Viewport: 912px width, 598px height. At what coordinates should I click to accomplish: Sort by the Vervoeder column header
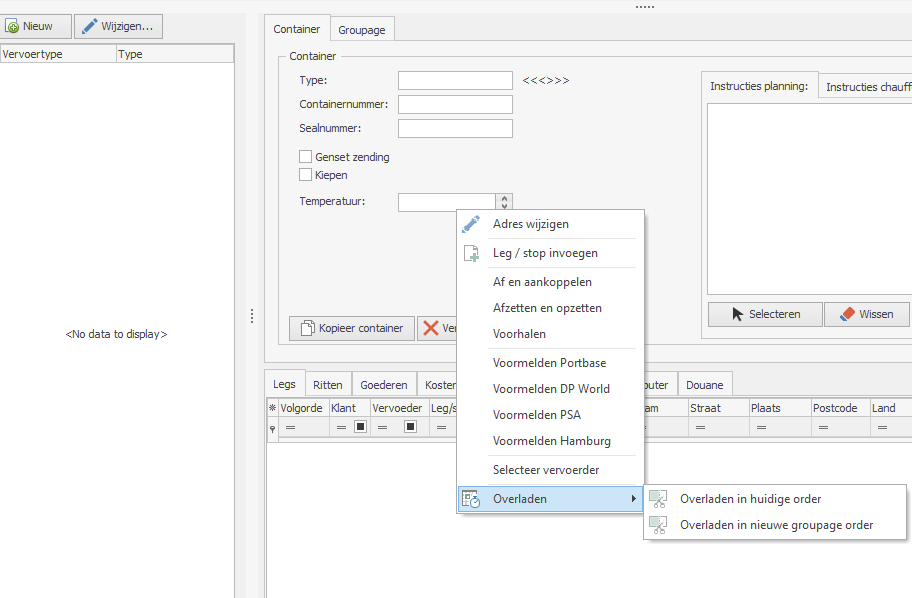(400, 408)
